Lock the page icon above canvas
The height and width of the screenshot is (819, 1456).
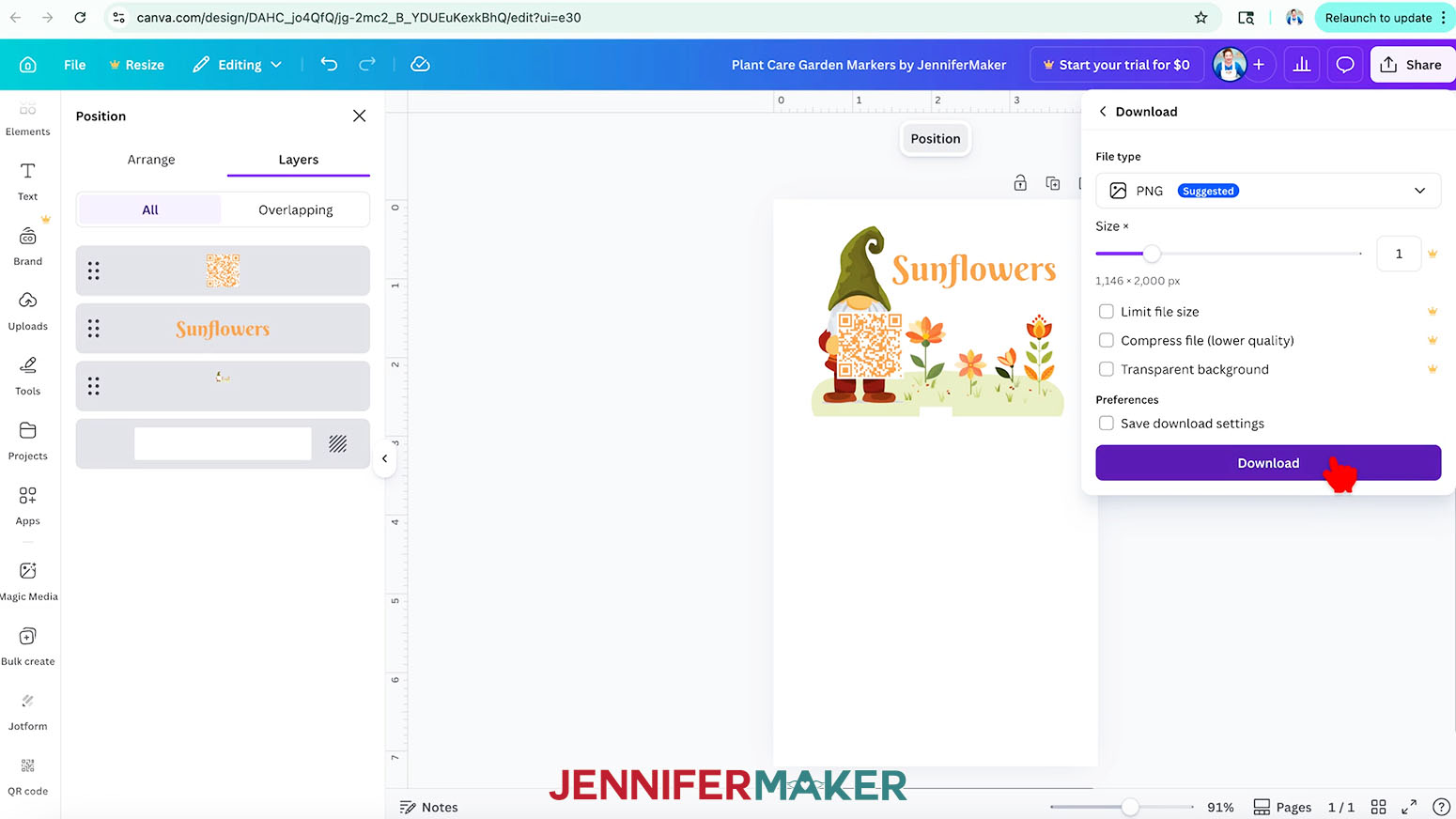click(x=1020, y=183)
